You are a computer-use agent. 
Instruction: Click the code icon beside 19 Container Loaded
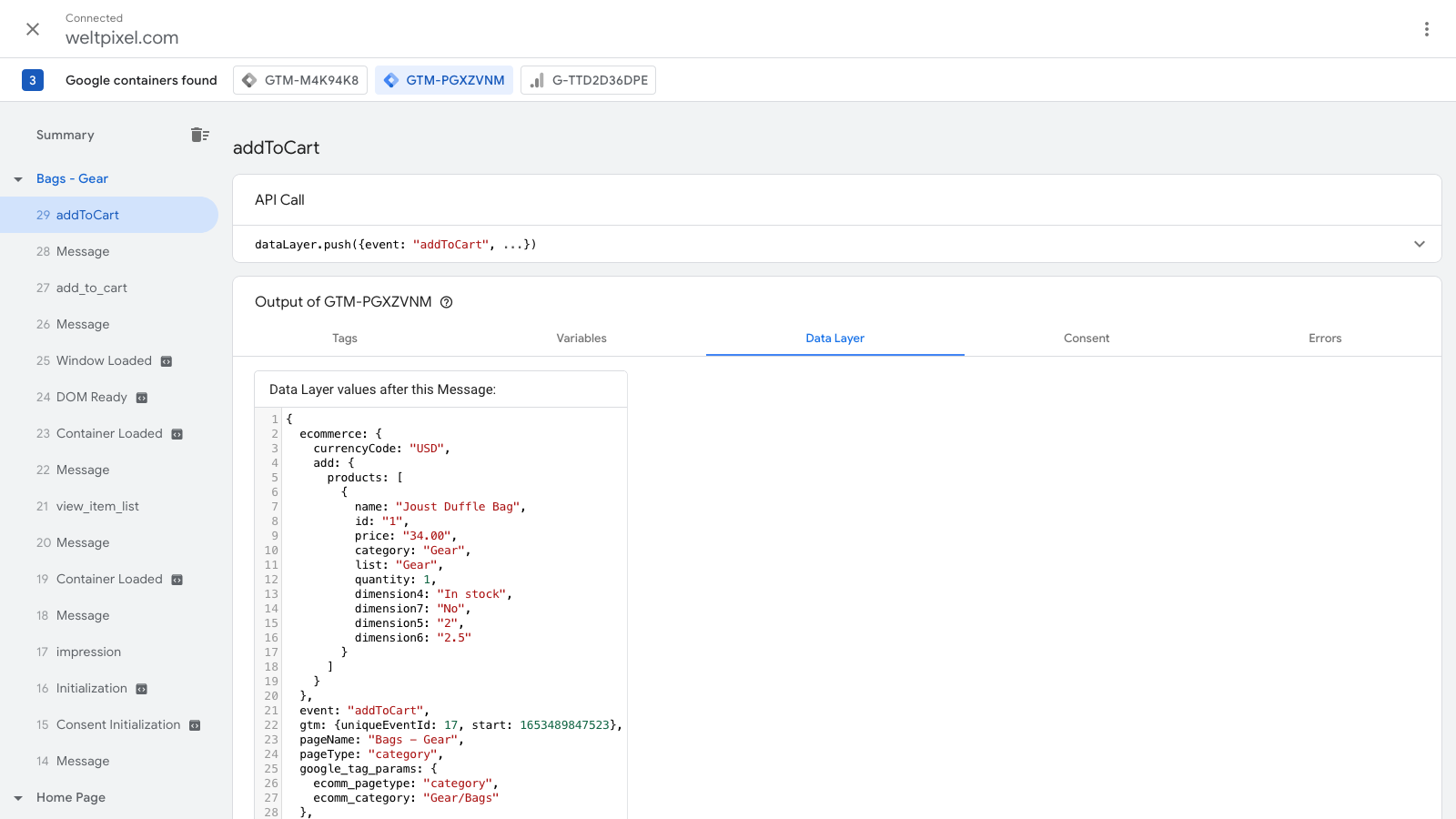(177, 580)
